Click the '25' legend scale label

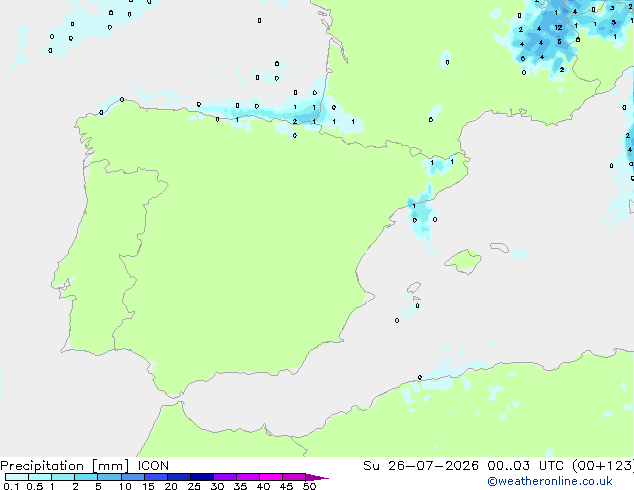(x=194, y=486)
